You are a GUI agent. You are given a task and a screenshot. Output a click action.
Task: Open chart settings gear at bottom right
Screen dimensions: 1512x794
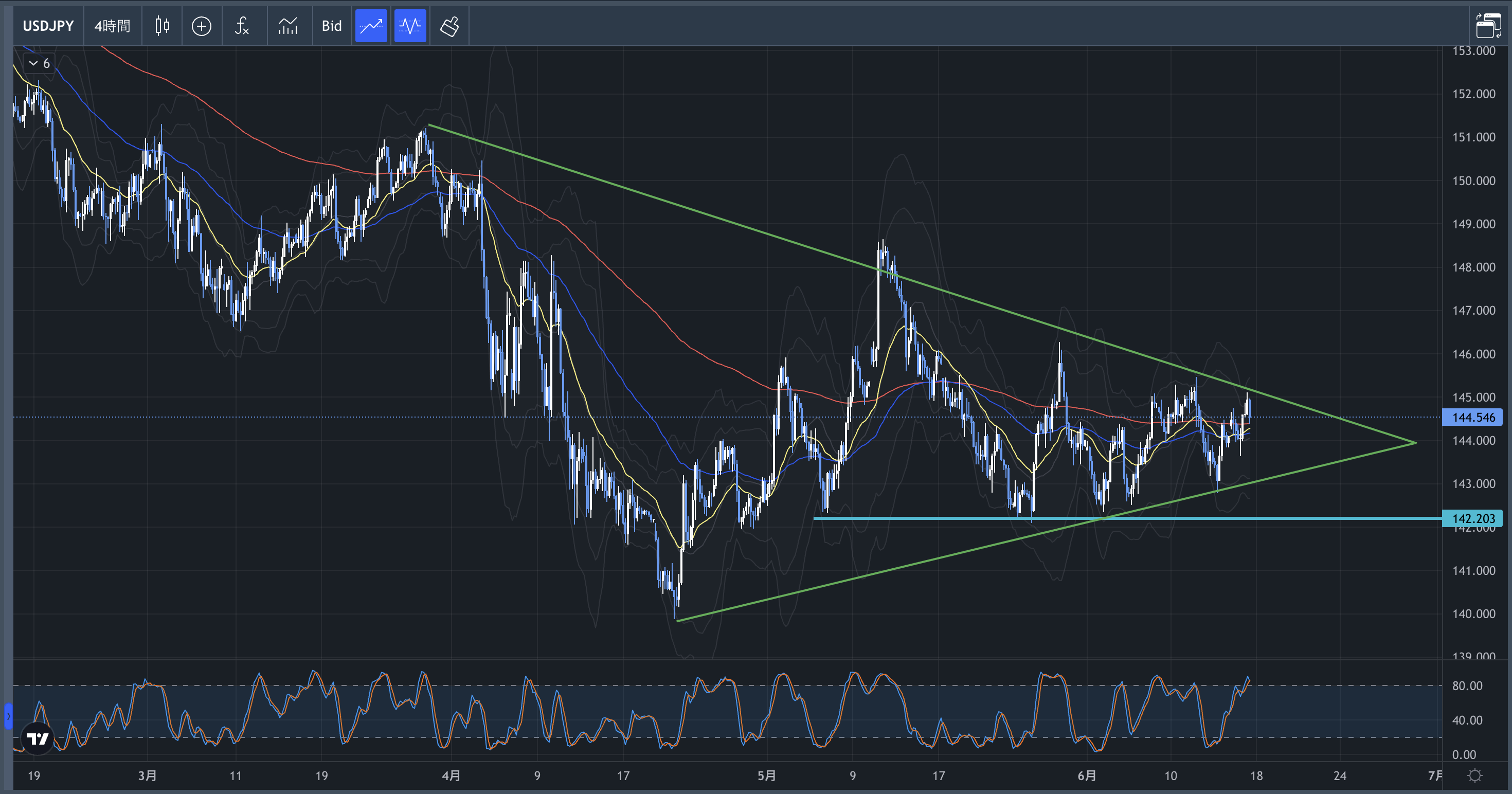point(1474,776)
